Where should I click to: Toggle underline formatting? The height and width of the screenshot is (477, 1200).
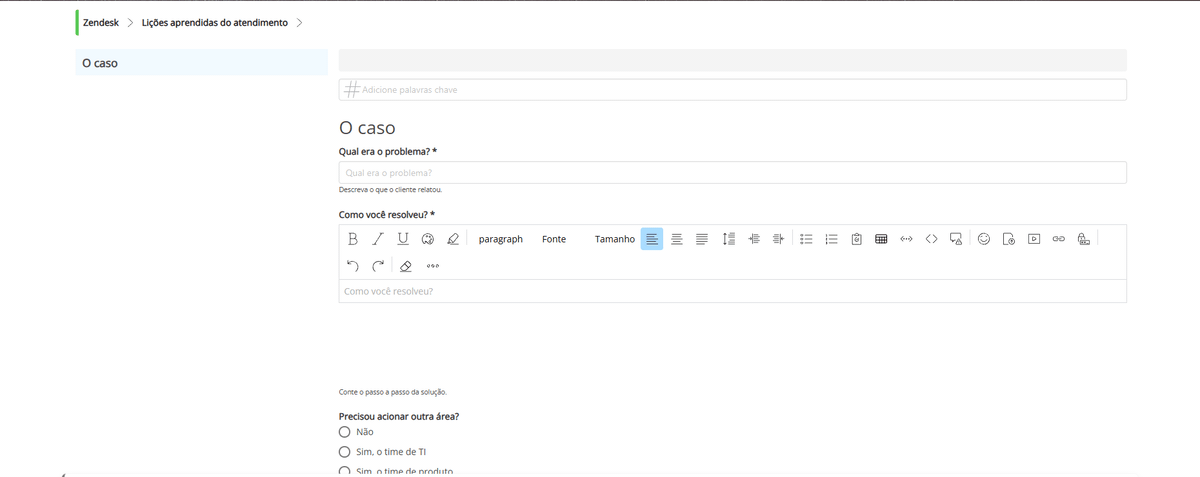pos(403,239)
